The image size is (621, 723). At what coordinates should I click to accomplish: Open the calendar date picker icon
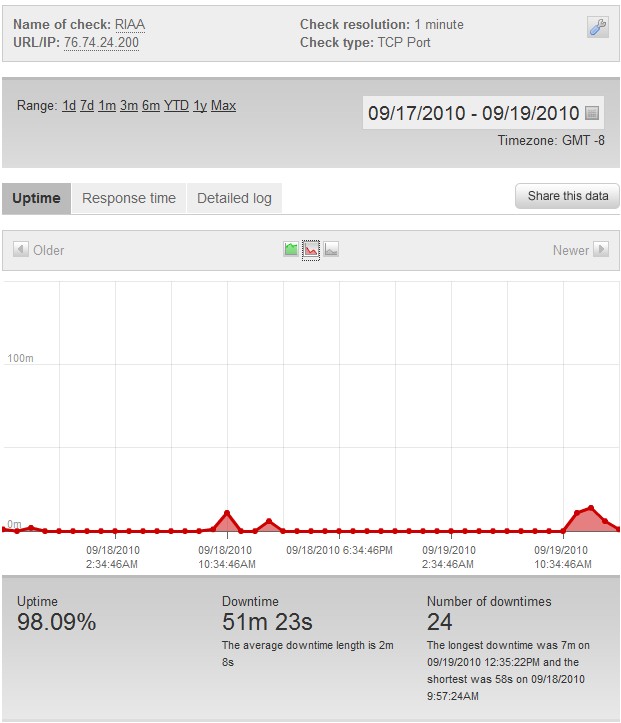(x=591, y=113)
